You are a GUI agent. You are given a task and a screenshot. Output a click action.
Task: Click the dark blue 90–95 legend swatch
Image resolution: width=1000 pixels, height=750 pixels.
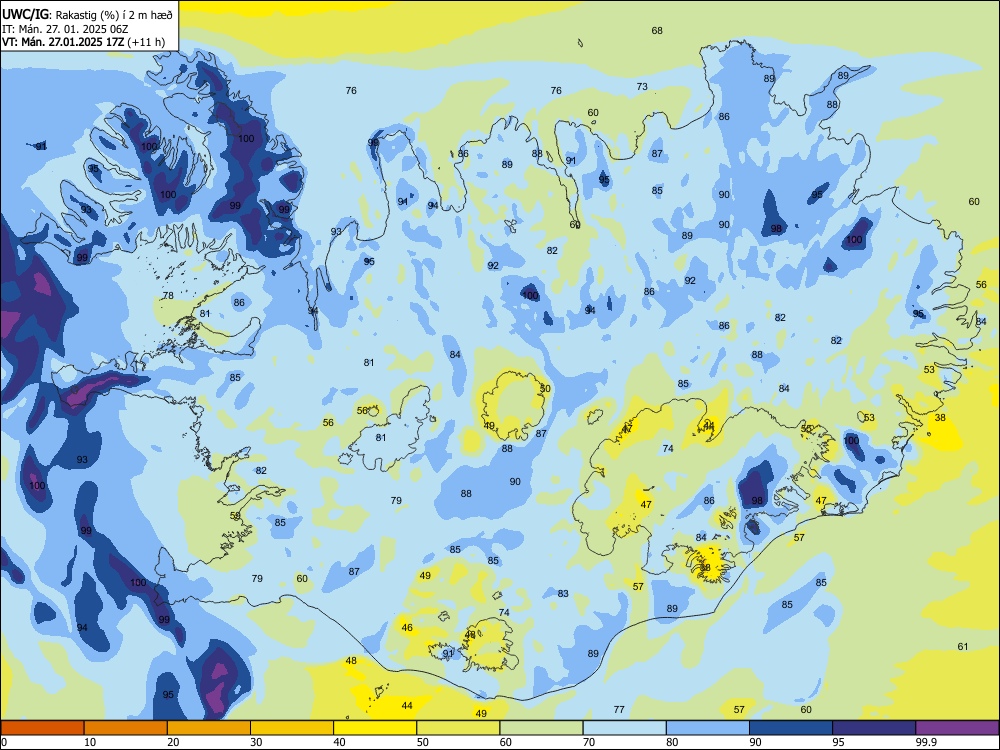point(791,728)
